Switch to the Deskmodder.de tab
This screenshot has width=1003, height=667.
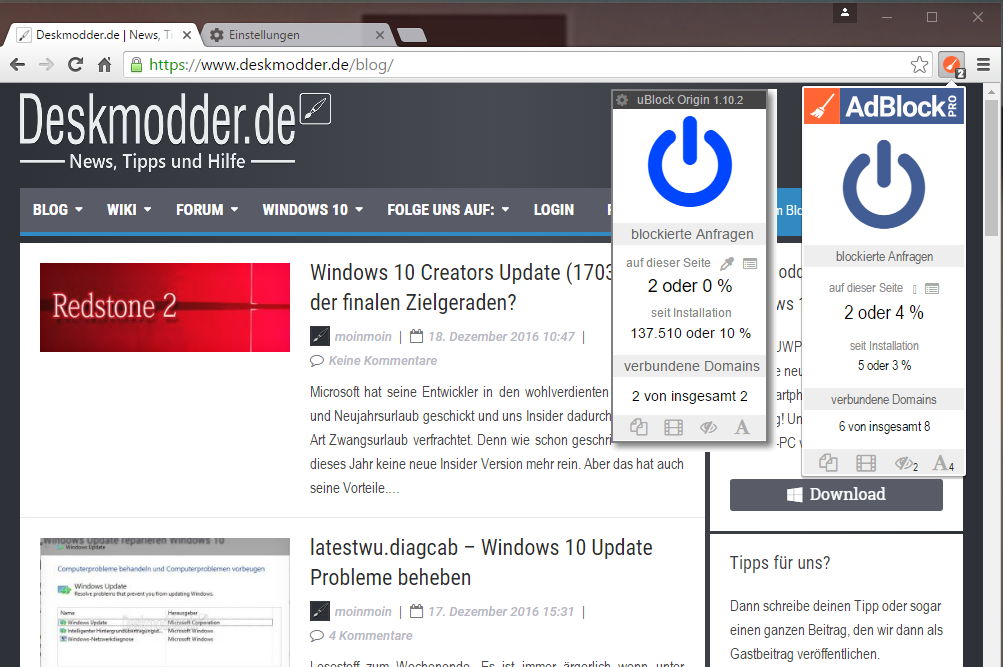104,35
